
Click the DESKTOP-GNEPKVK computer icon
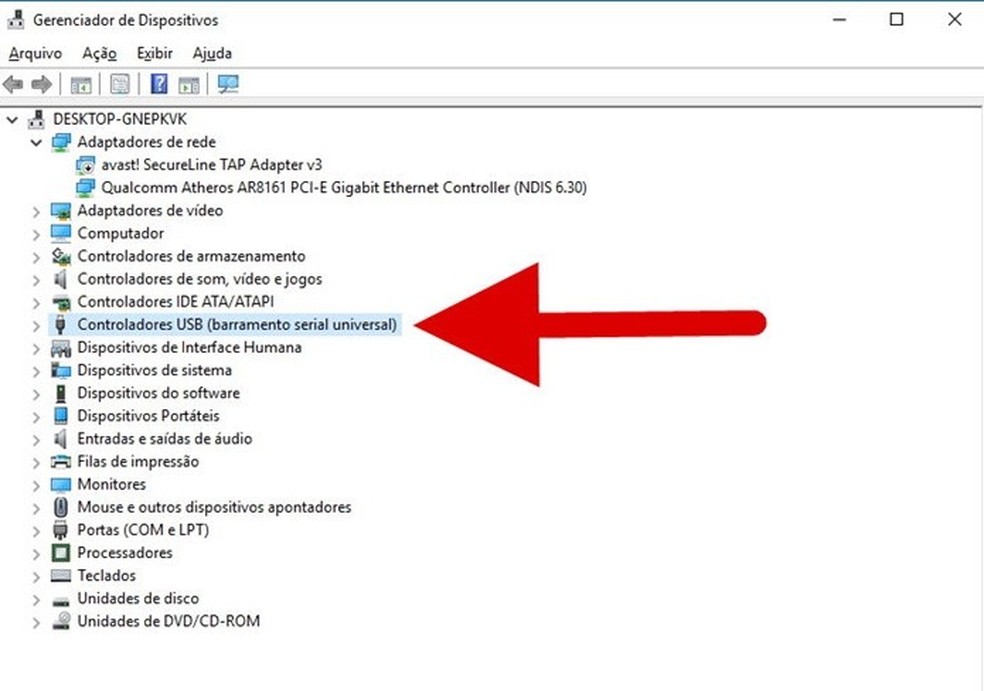tap(37, 119)
